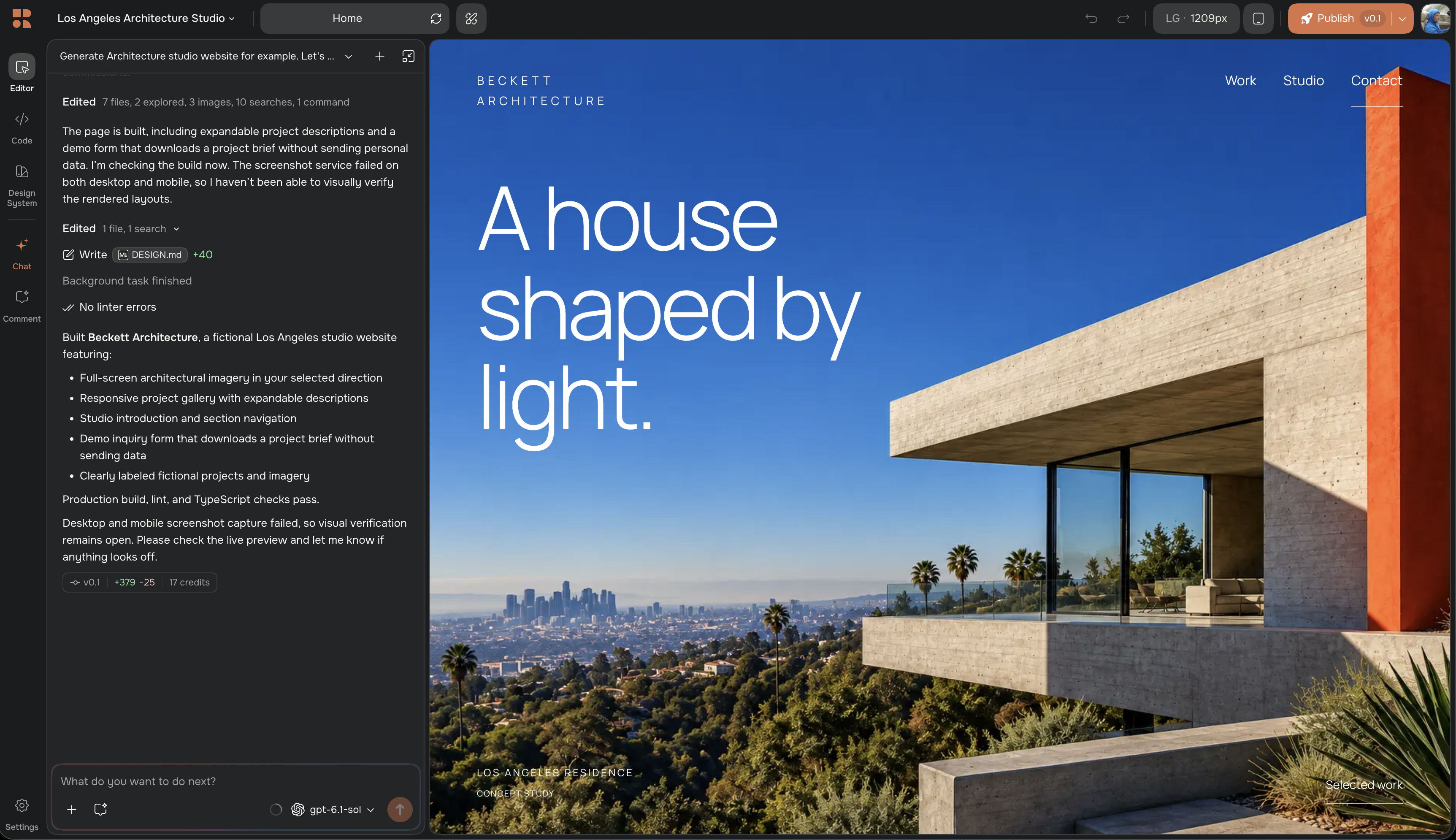Click the v0.1 version badge in chat
The image size is (1456, 840).
pos(85,582)
